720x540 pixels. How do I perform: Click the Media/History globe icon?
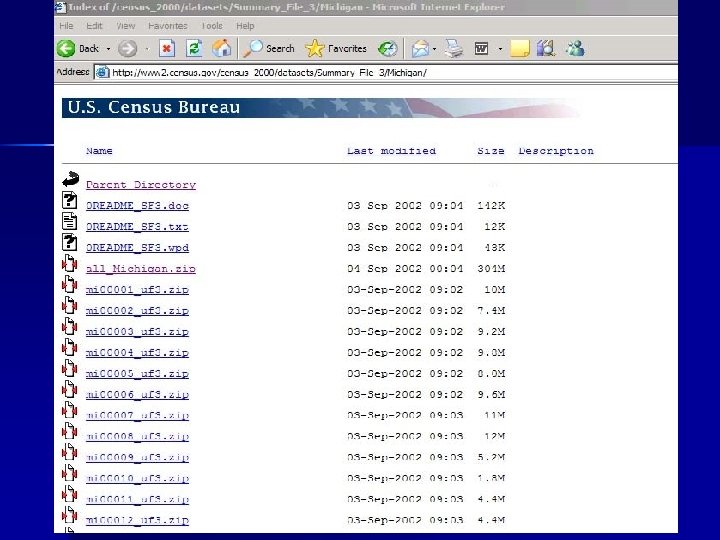click(x=388, y=48)
